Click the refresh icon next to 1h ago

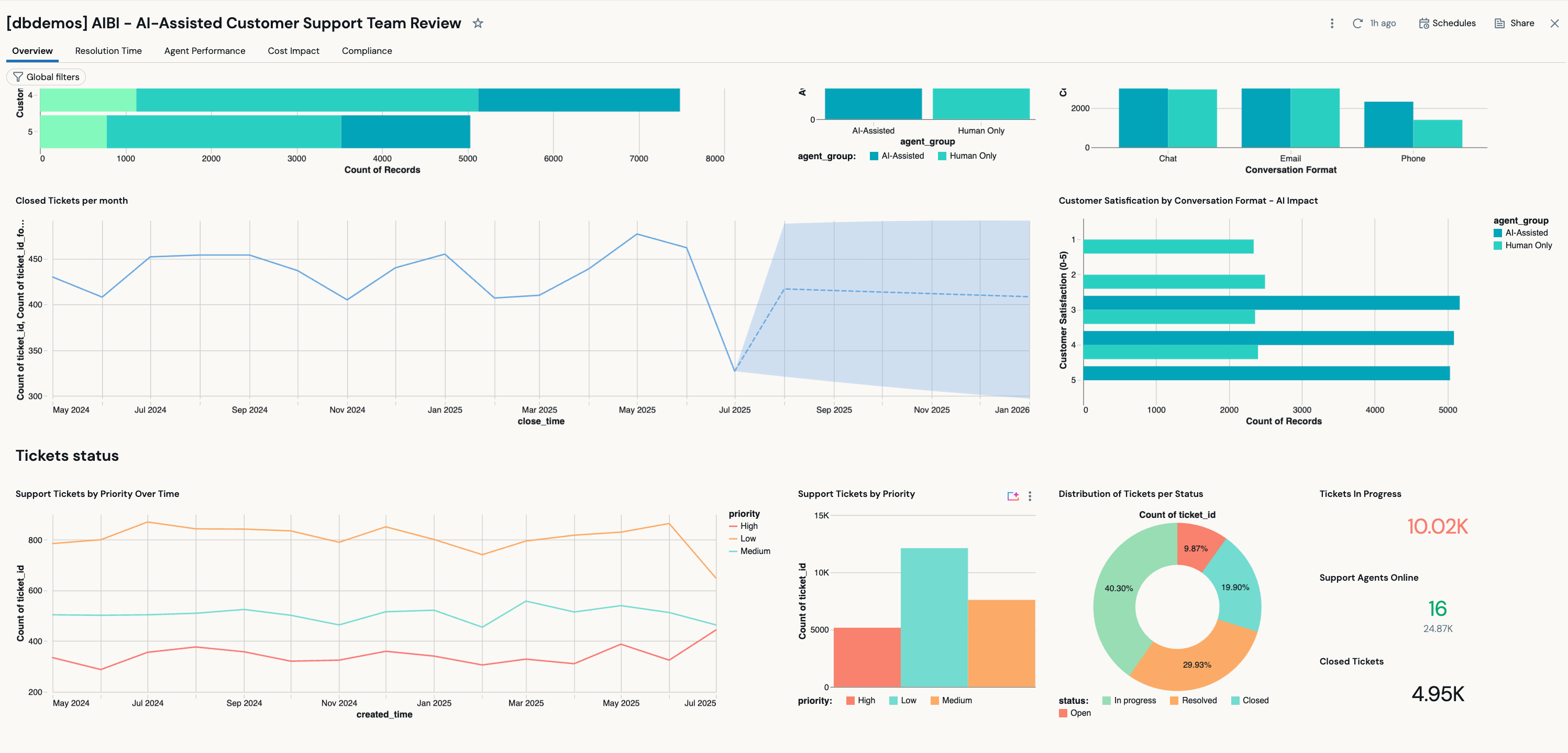(x=1357, y=23)
